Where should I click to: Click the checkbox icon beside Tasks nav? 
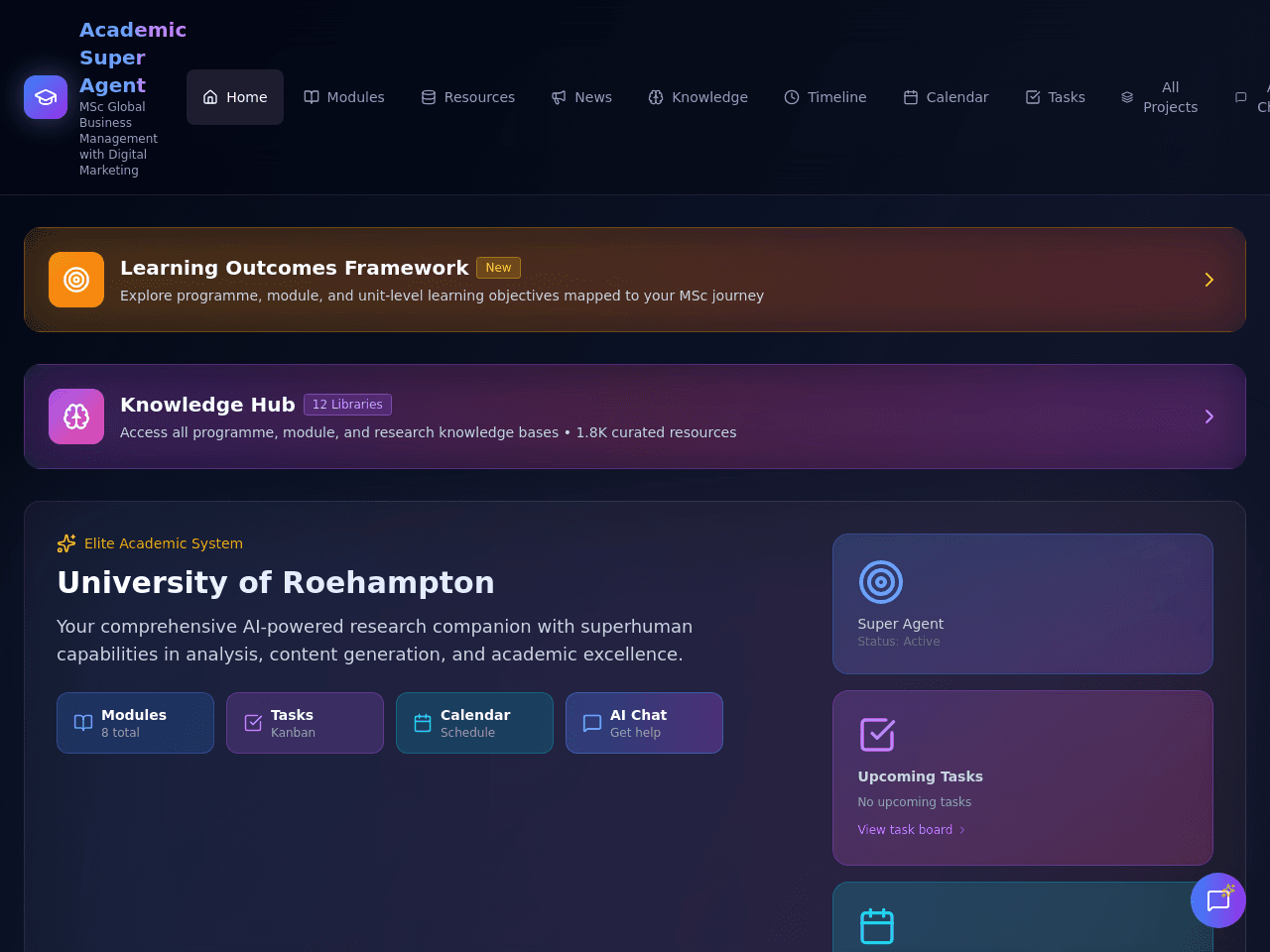1033,97
